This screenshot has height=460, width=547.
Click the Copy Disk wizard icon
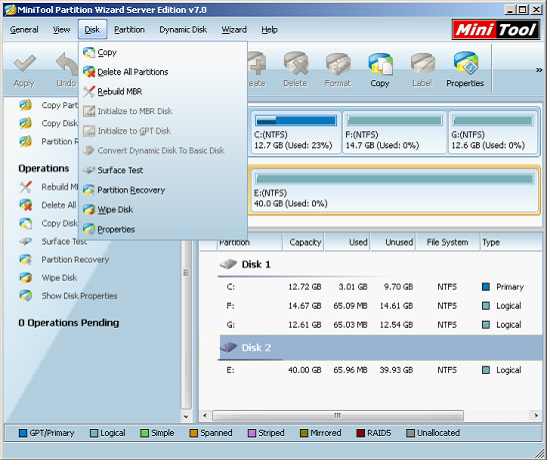click(x=25, y=123)
